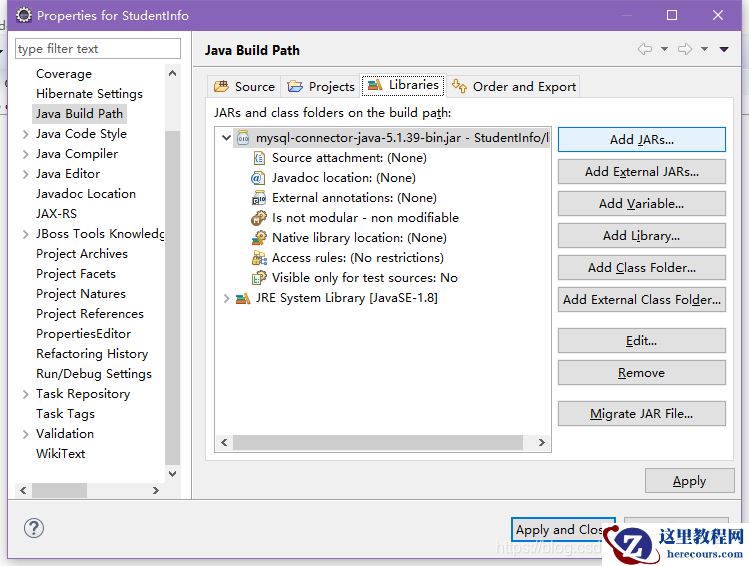This screenshot has height=566, width=749.
Task: Click the Native library location icon
Action: pos(259,238)
